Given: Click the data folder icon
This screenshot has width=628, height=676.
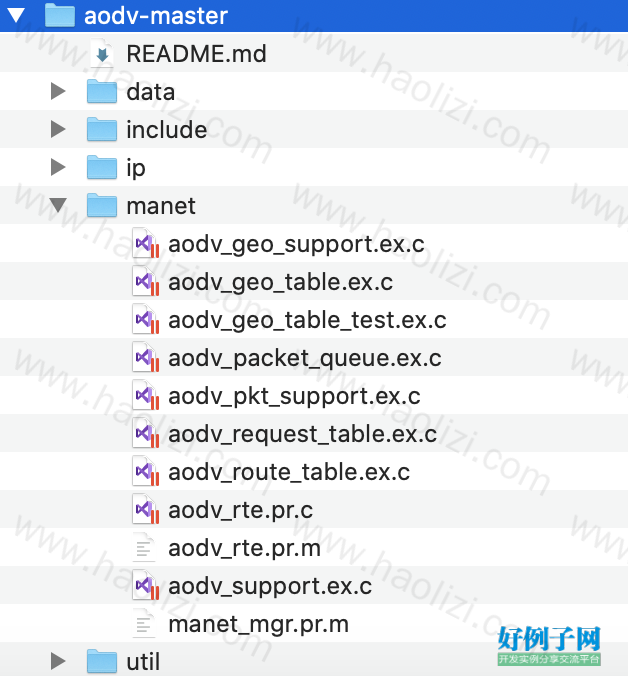Looking at the screenshot, I should point(102,91).
